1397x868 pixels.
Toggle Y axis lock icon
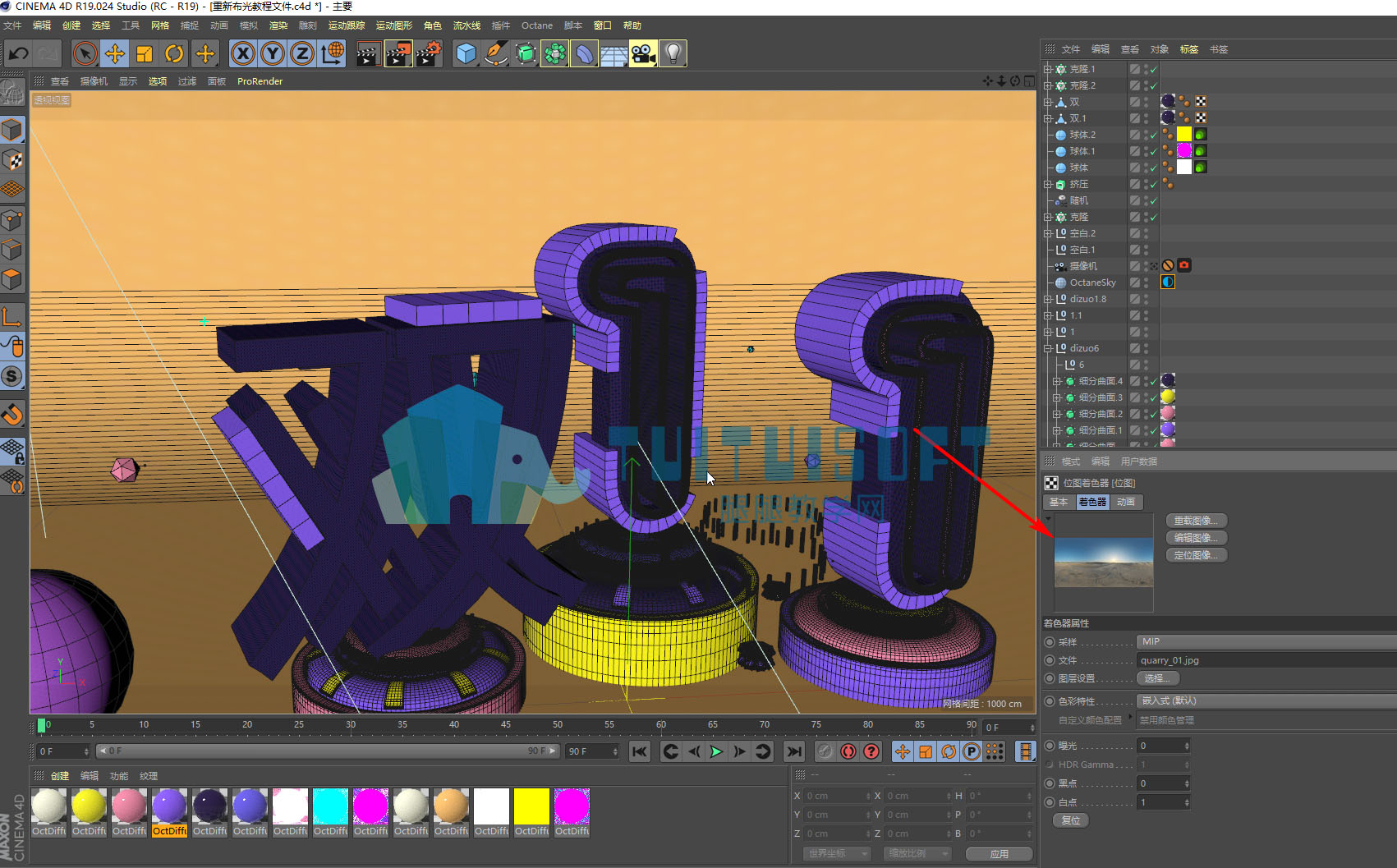pyautogui.click(x=272, y=54)
